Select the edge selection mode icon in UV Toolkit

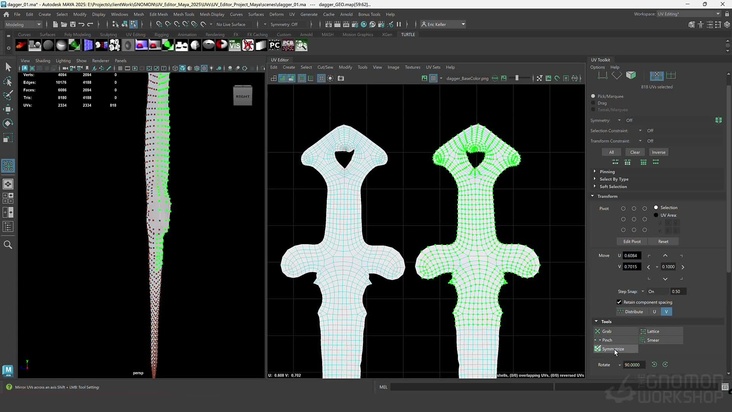pyautogui.click(x=603, y=75)
